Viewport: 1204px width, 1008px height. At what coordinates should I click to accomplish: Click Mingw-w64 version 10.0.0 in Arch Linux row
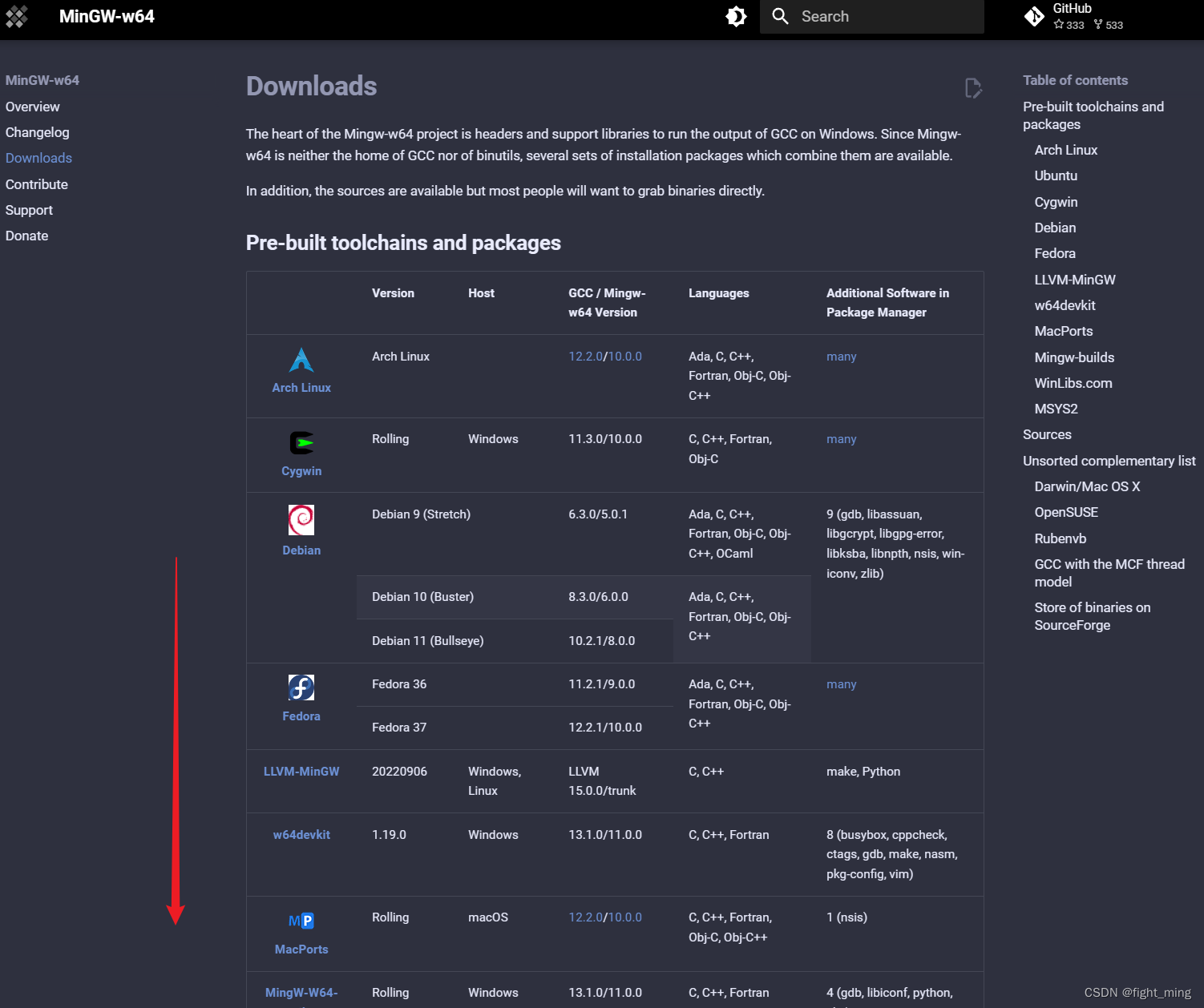625,357
